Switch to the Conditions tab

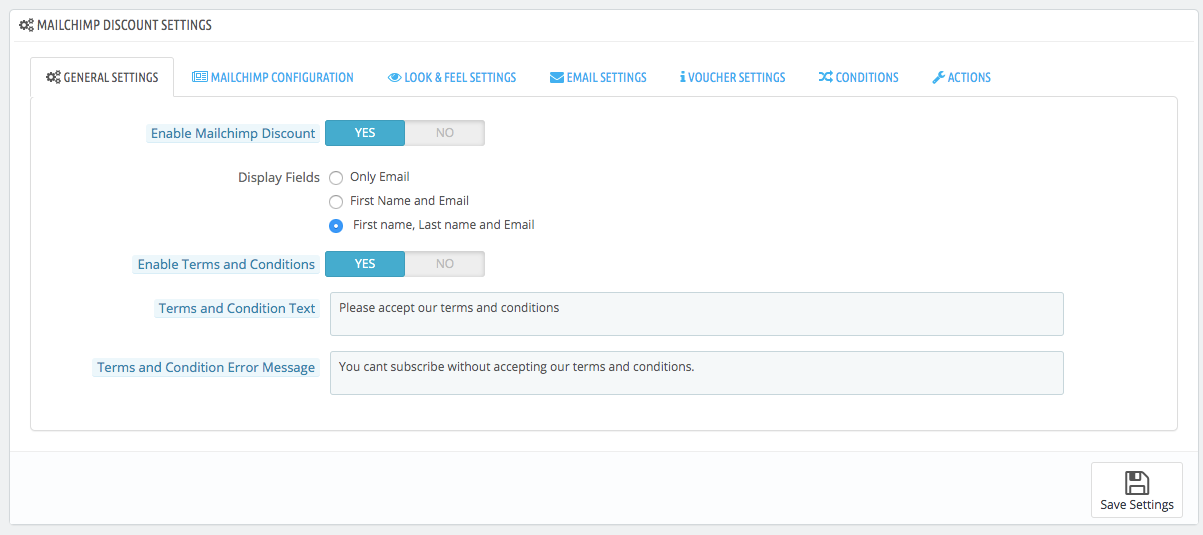[858, 77]
